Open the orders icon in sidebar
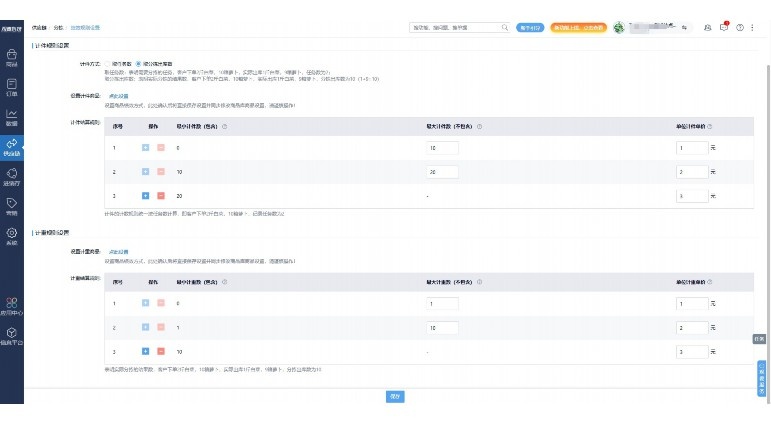Image resolution: width=771 pixels, height=424 pixels. (11, 87)
